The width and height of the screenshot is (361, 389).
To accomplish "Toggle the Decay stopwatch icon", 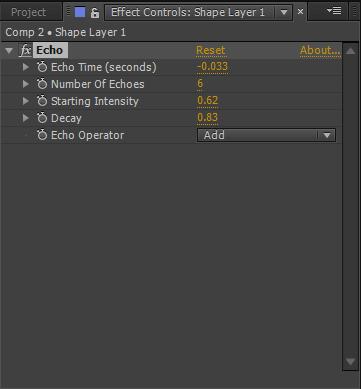I will [x=42, y=118].
